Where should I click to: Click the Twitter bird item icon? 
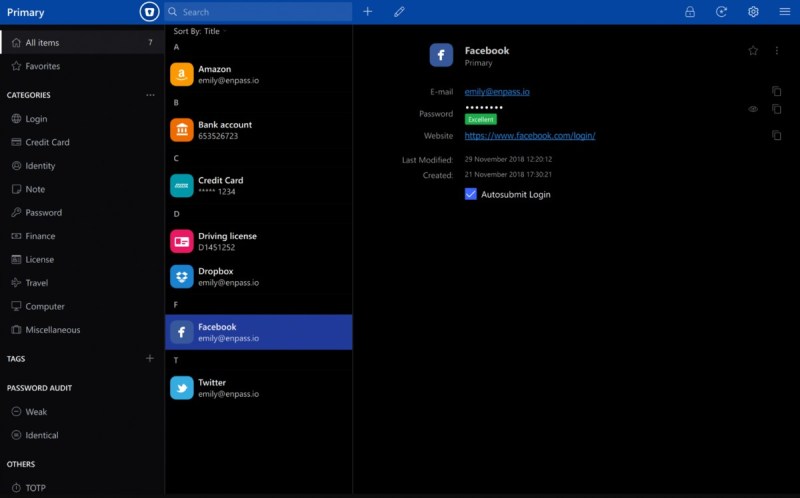pos(182,388)
